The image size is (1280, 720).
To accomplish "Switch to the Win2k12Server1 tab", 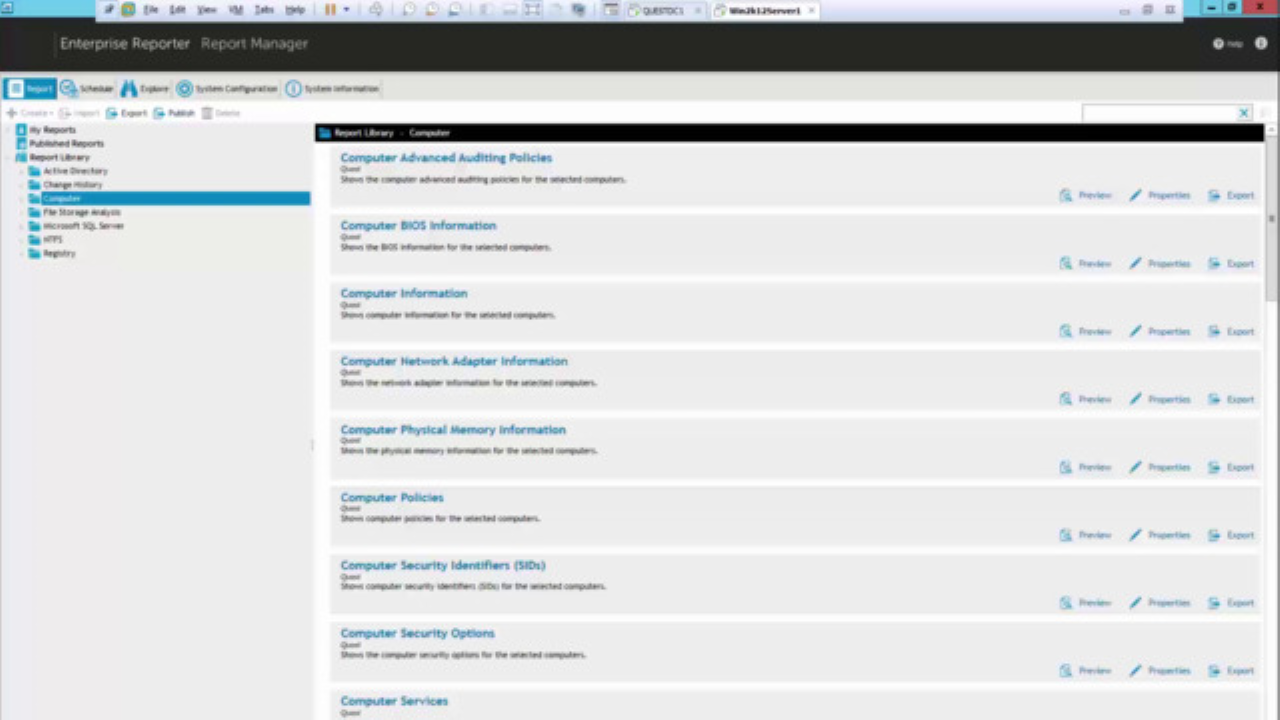I will (x=763, y=10).
